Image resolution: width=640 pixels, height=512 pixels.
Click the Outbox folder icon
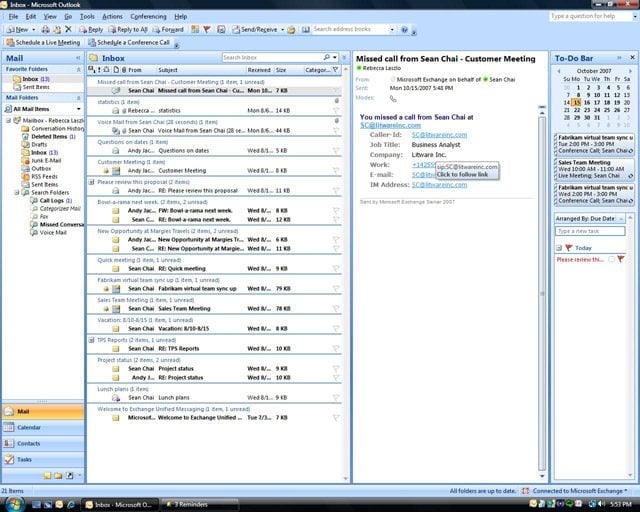[x=25, y=169]
